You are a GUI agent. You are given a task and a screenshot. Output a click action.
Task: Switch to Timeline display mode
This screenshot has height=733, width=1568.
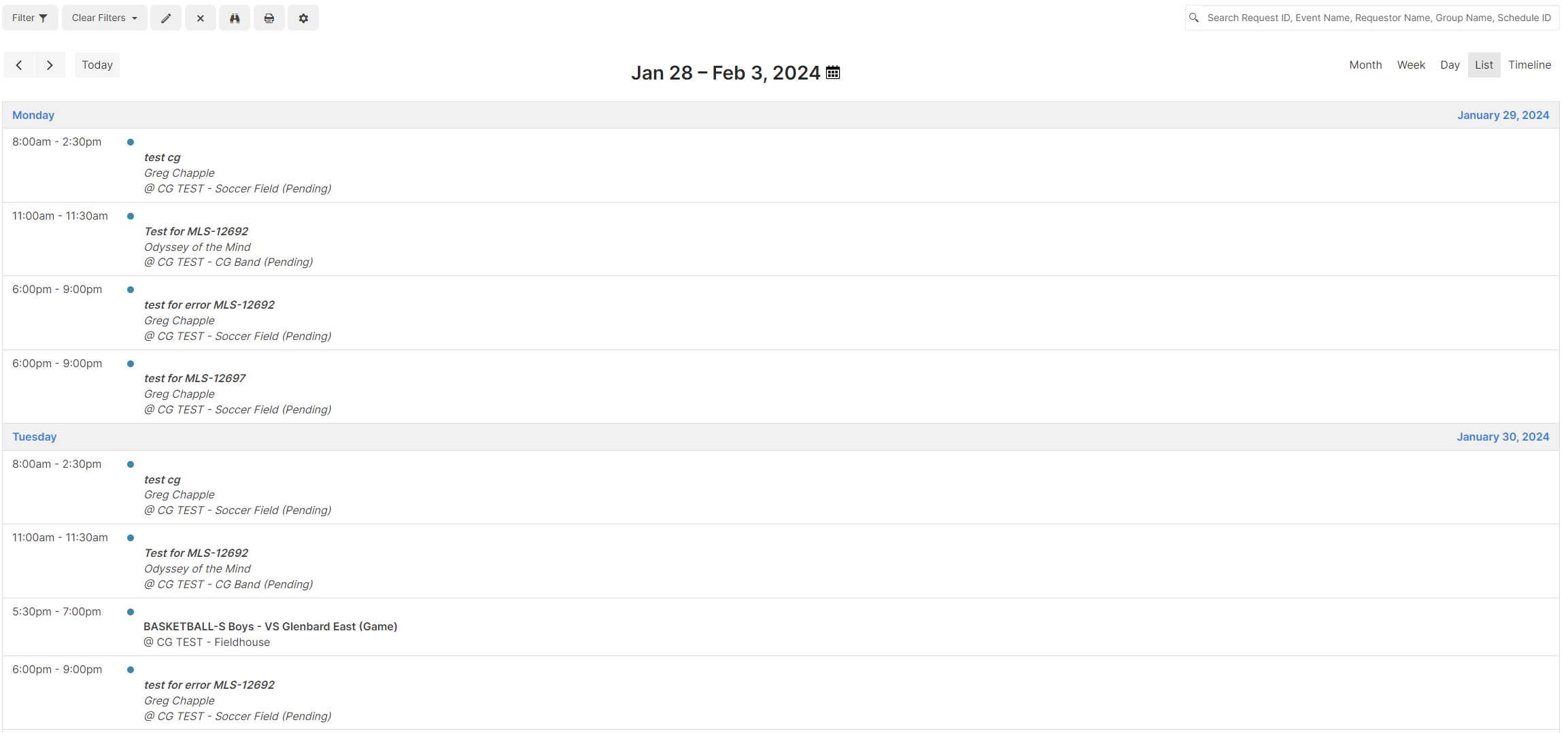click(x=1529, y=65)
